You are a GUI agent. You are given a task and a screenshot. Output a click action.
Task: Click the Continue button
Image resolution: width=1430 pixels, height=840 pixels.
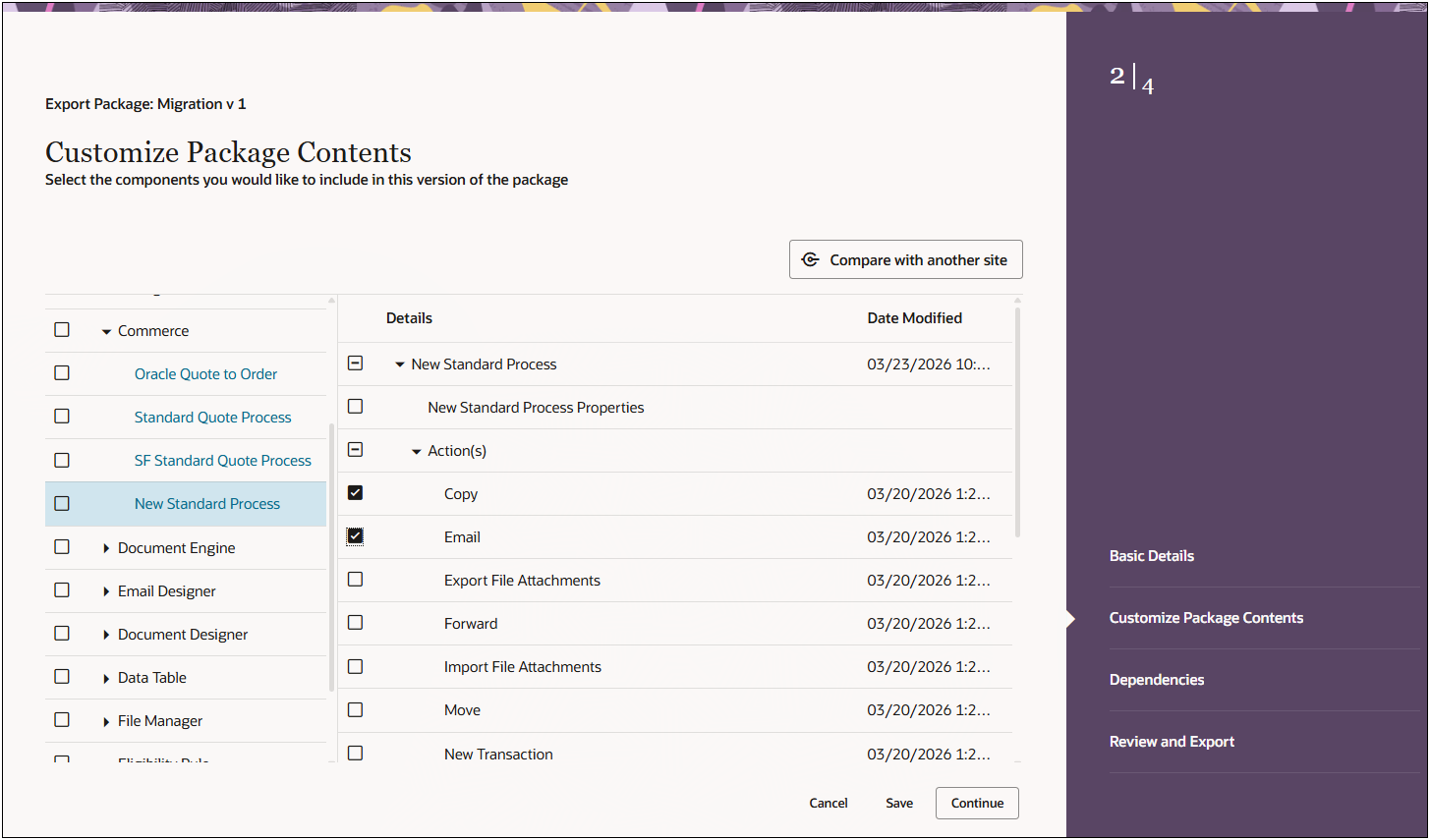[x=977, y=803]
